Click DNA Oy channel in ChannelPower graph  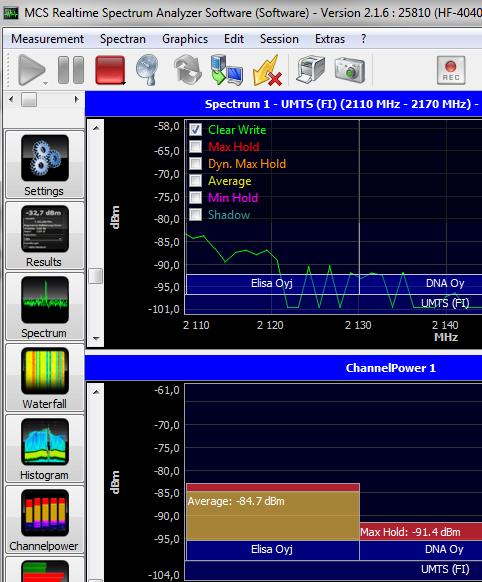coord(421,549)
